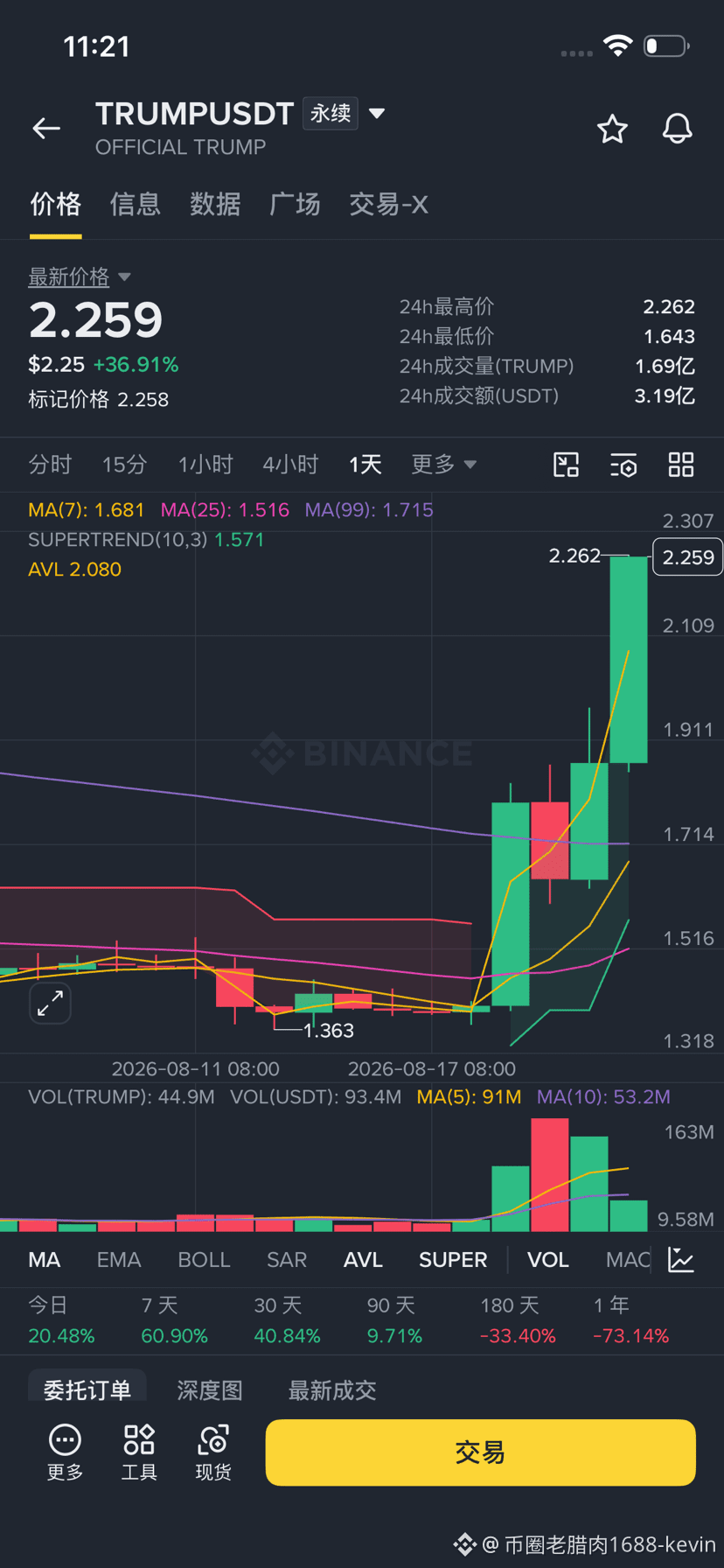Open the 最新成交 tab
The width and height of the screenshot is (724, 1568).
(x=332, y=1390)
